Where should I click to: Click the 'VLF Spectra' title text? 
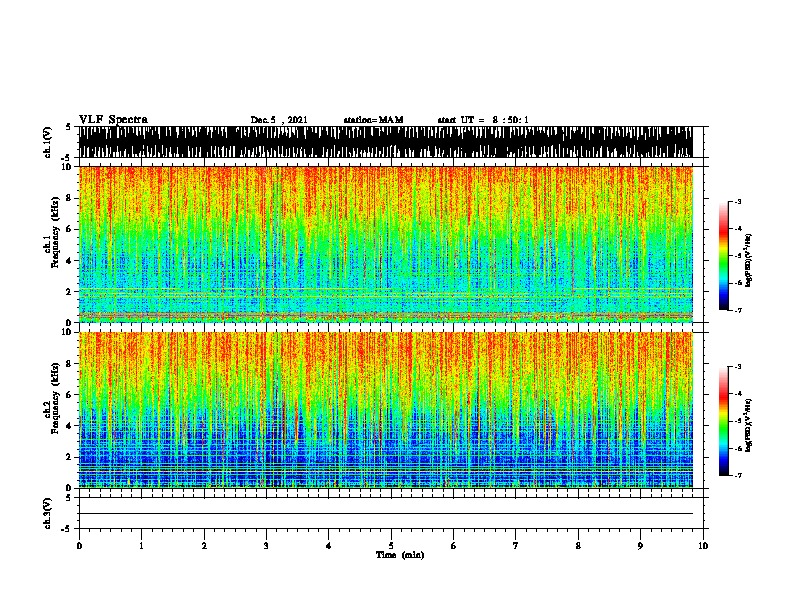coord(113,119)
